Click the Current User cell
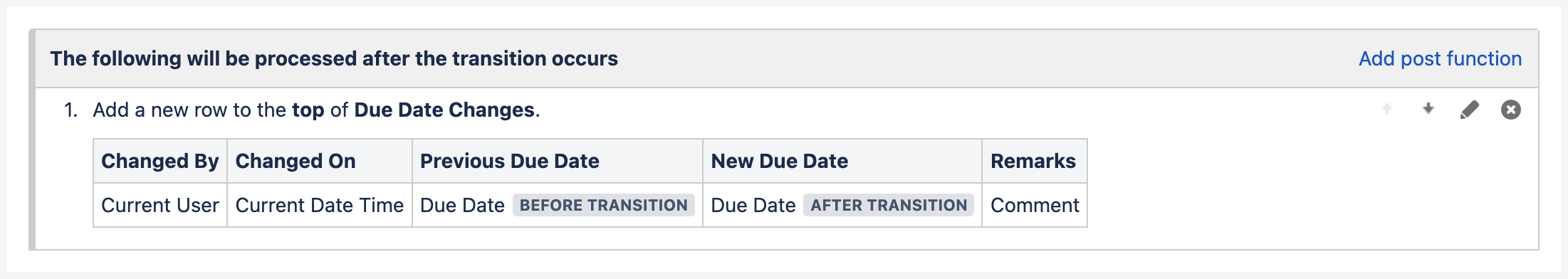 (x=160, y=205)
